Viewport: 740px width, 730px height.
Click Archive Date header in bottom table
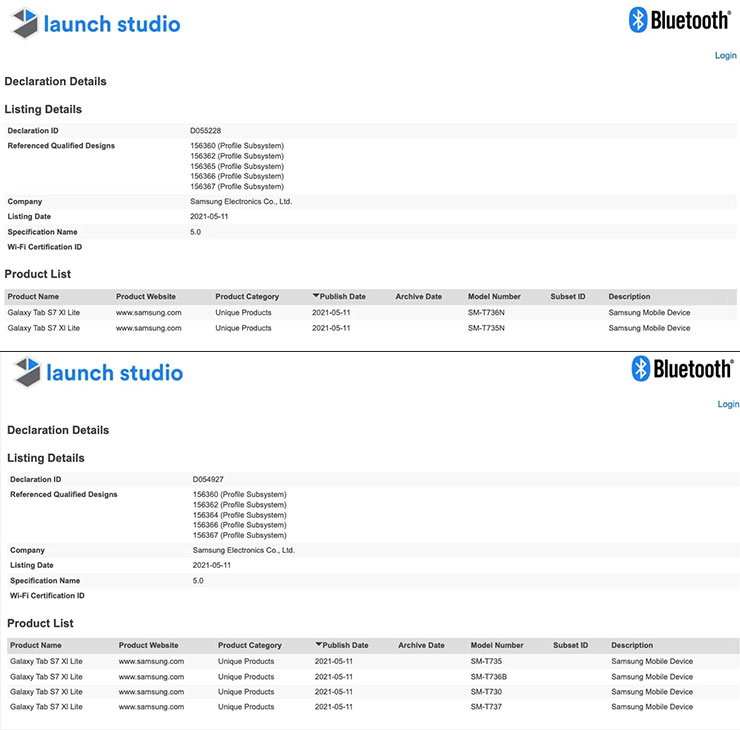pyautogui.click(x=421, y=646)
